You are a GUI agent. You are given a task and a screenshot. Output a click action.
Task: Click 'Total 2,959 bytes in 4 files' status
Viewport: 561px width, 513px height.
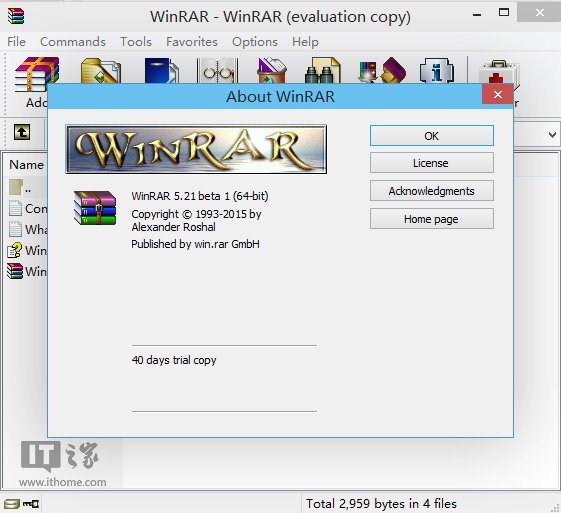pyautogui.click(x=381, y=504)
